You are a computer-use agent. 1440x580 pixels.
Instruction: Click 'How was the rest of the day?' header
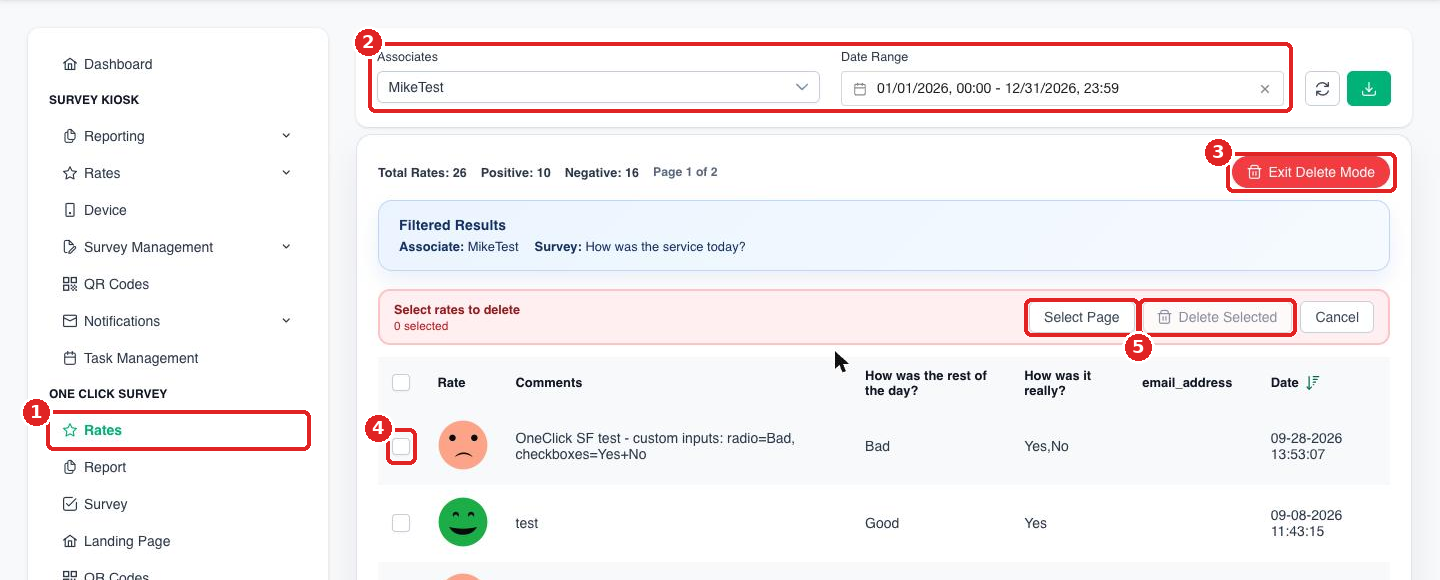click(926, 383)
